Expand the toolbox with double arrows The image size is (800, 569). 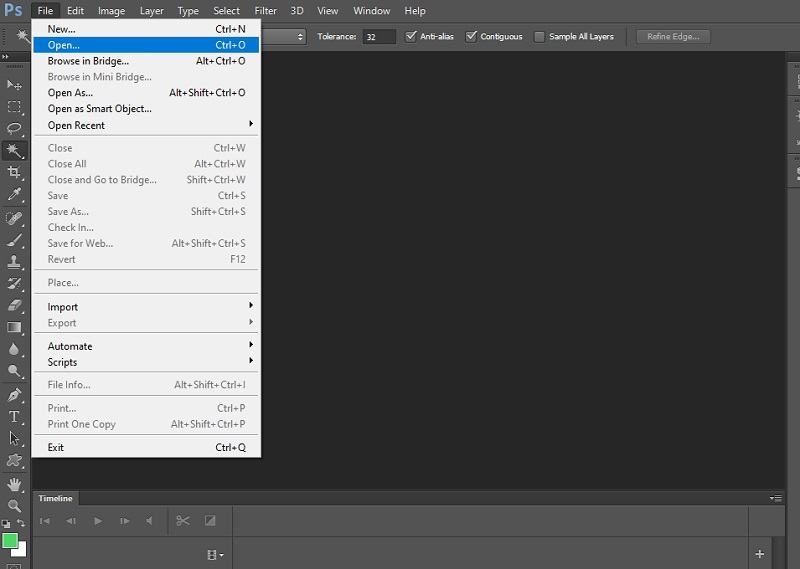coord(5,57)
